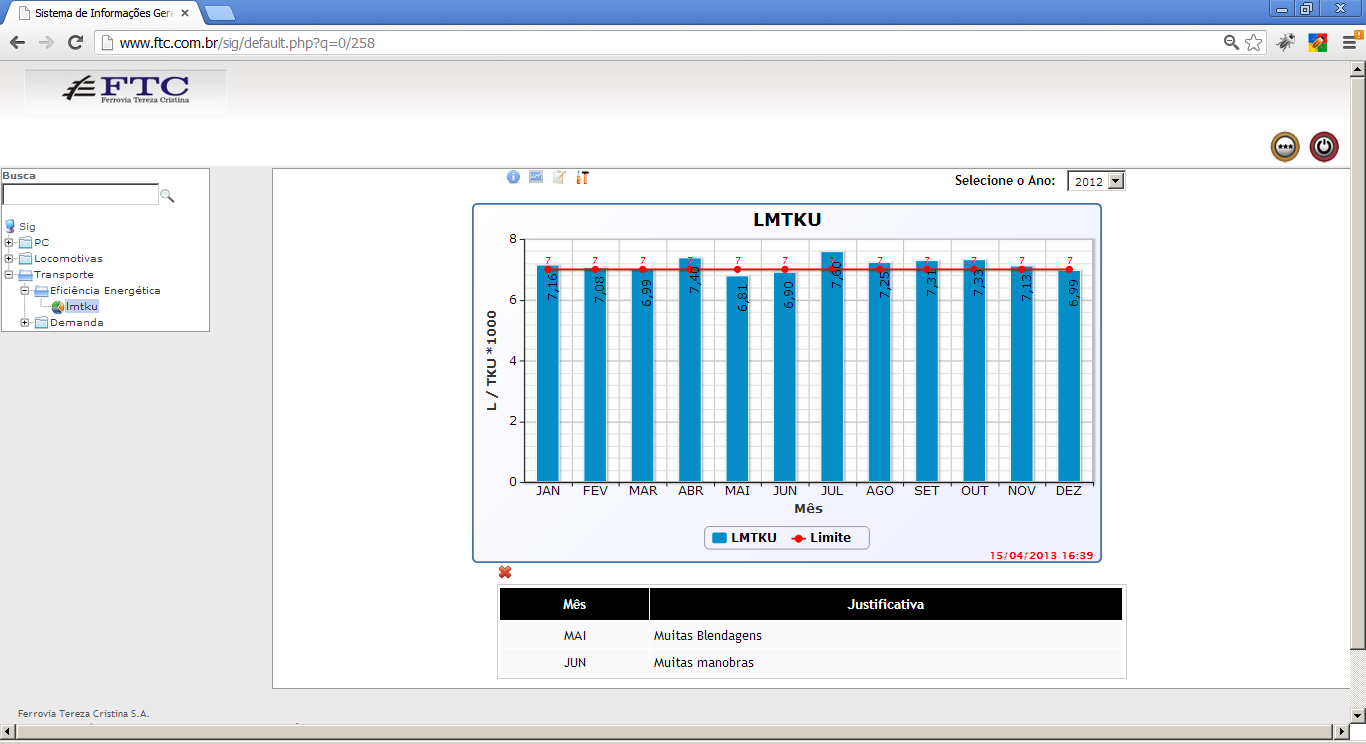Screen dimensions: 1366x744
Task: Toggle the LMTKU series in chart legend
Action: (744, 538)
